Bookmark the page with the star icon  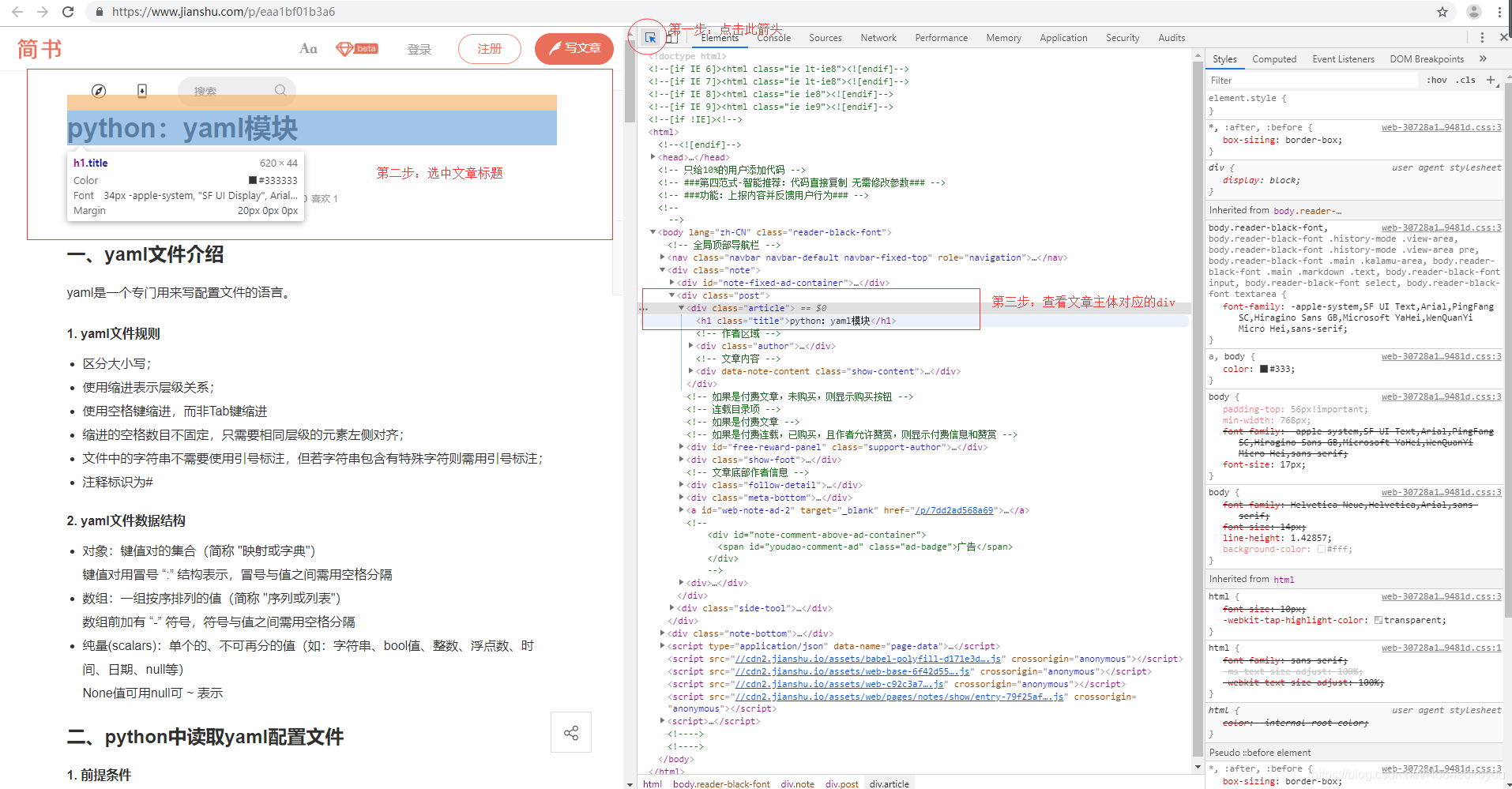pos(1442,12)
